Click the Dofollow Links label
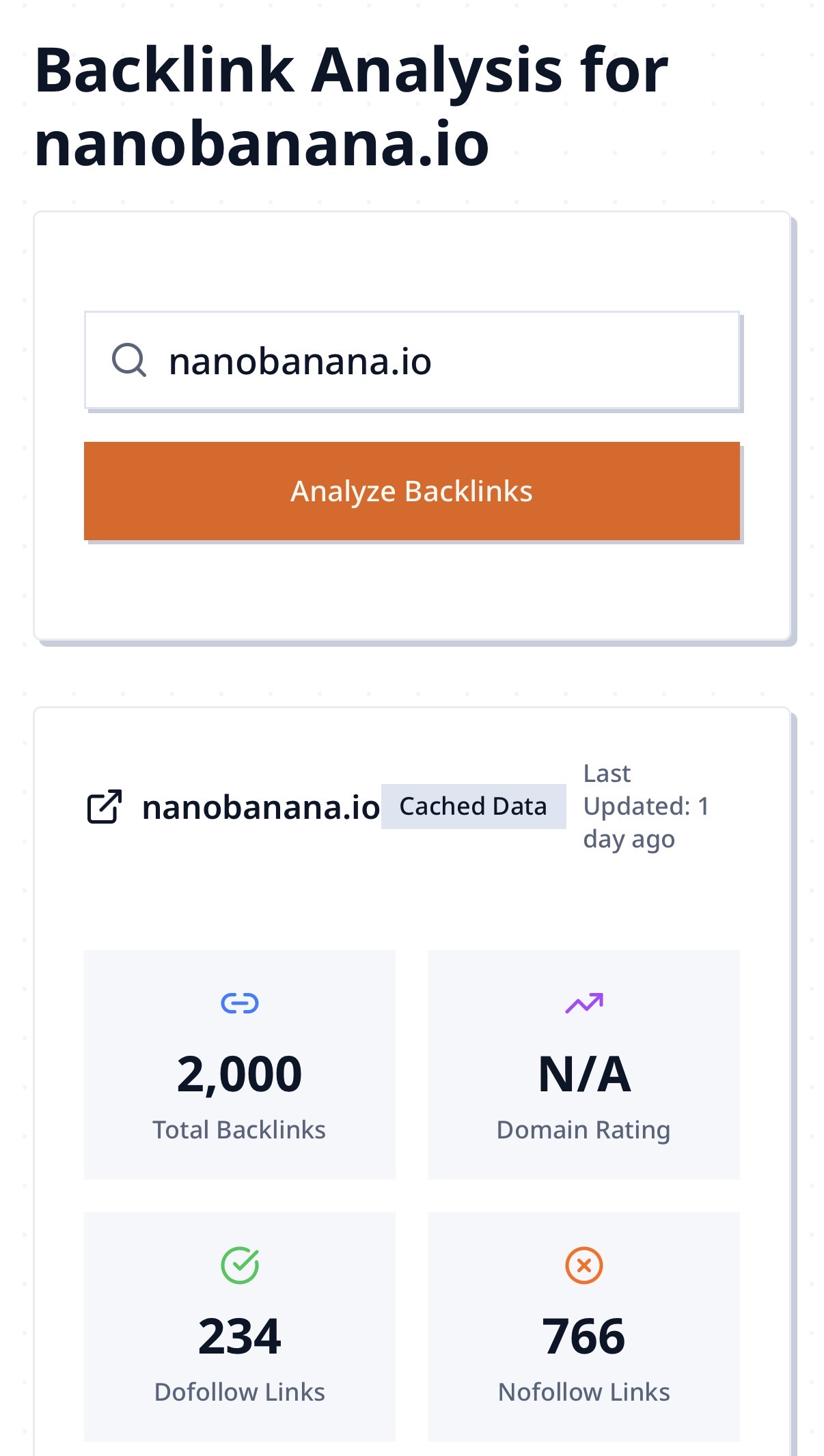Viewport: 824px width, 1456px height. (240, 1392)
